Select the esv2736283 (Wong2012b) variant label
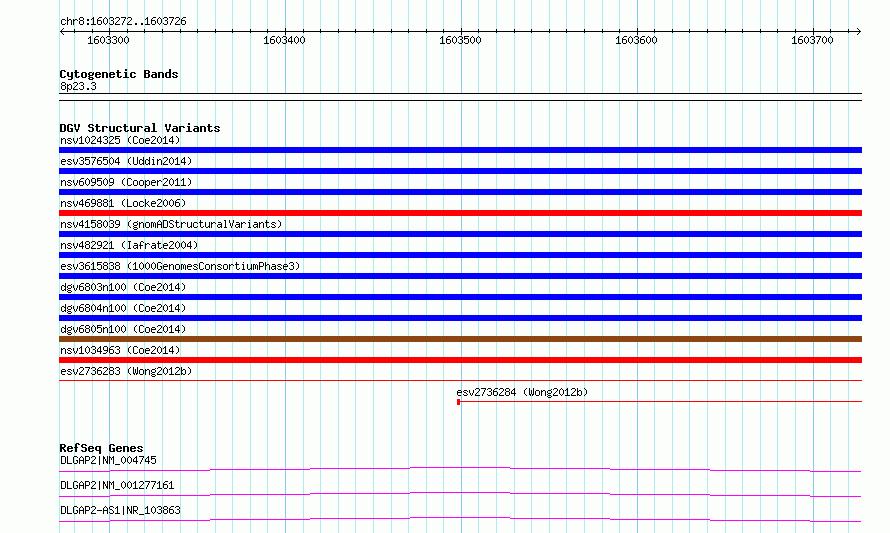 (126, 371)
